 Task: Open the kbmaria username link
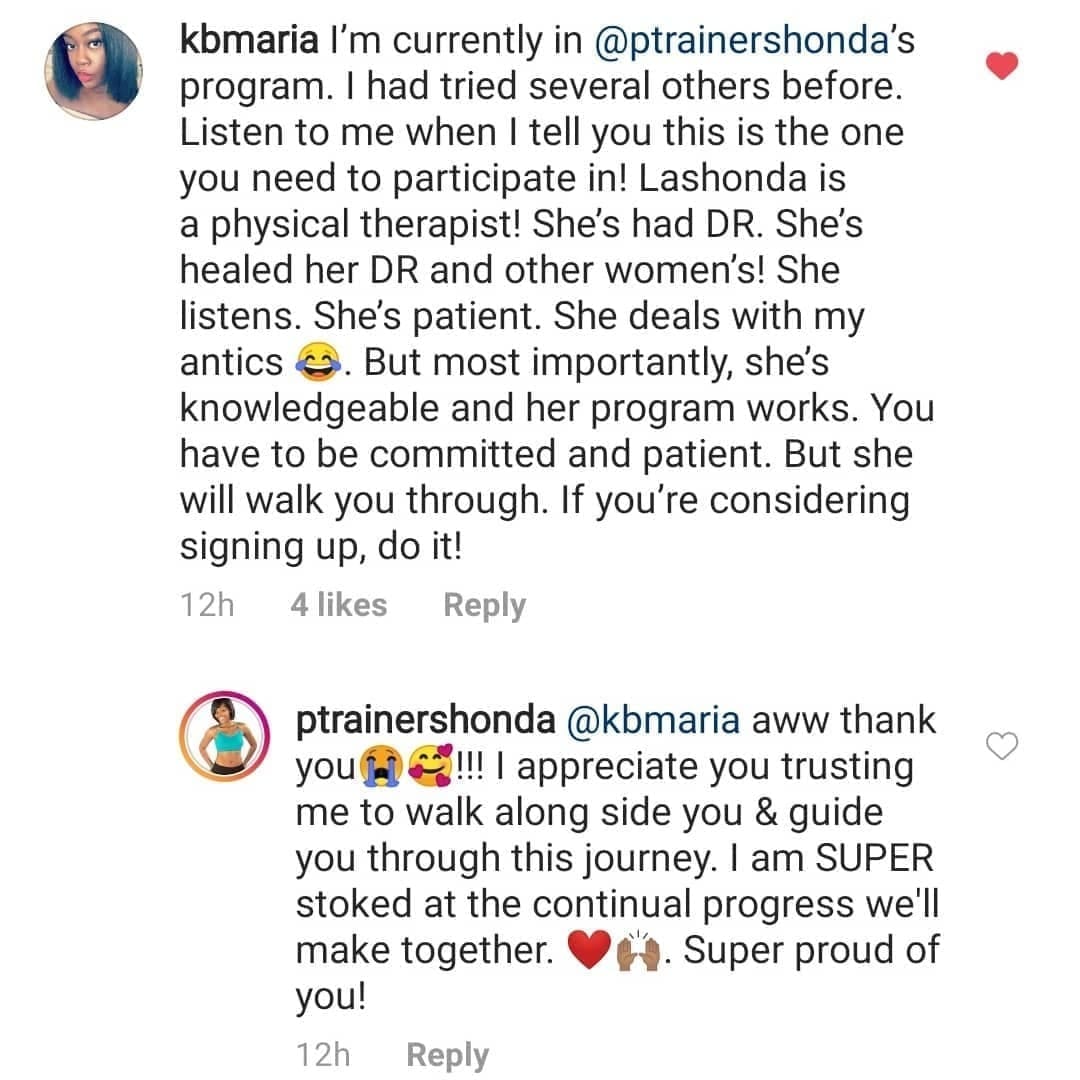click(249, 41)
